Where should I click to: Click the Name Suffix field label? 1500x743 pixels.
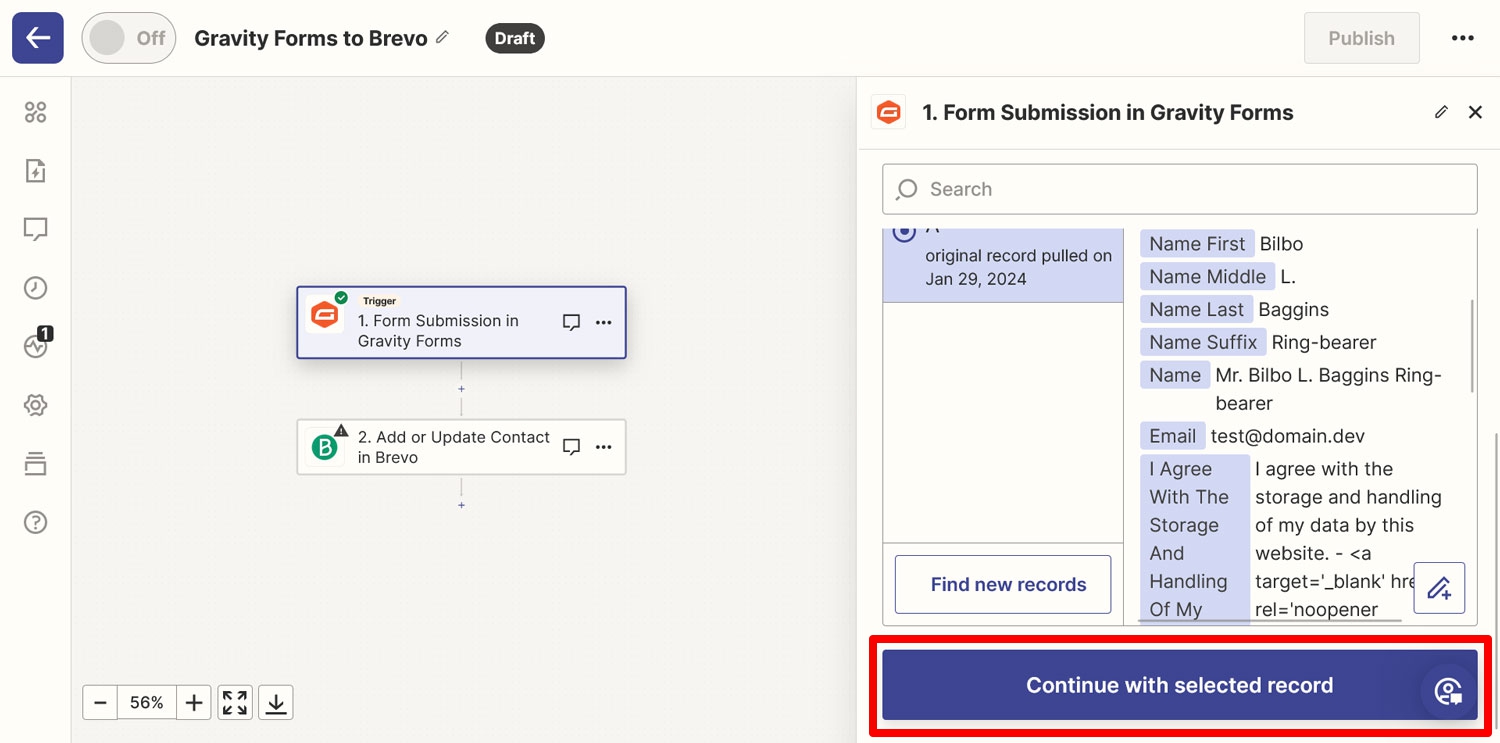pos(1203,343)
